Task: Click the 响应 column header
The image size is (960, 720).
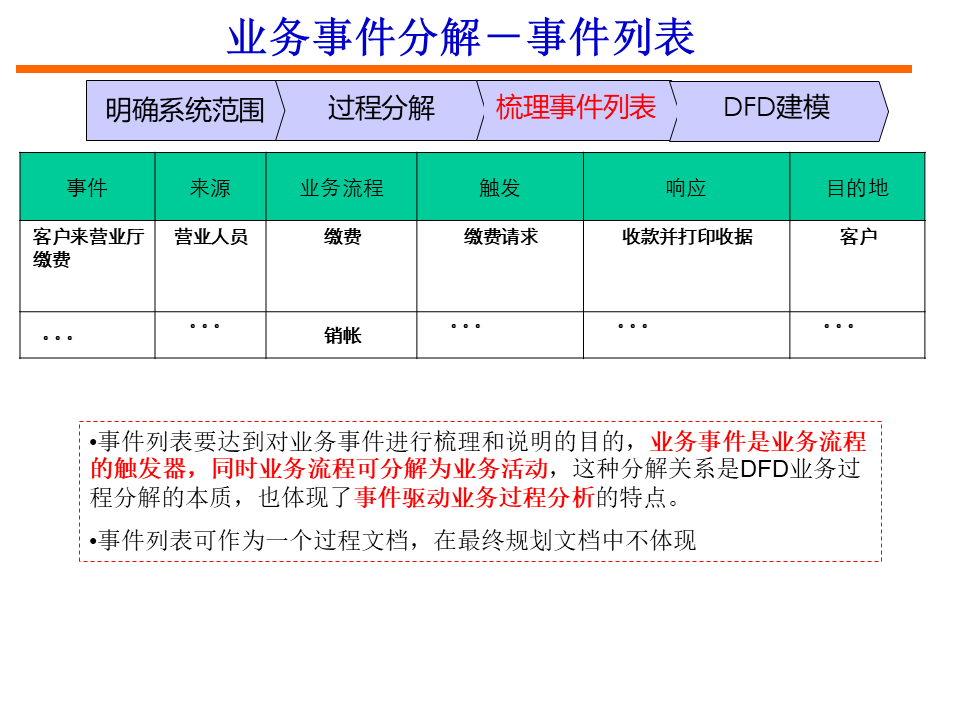Action: [686, 187]
